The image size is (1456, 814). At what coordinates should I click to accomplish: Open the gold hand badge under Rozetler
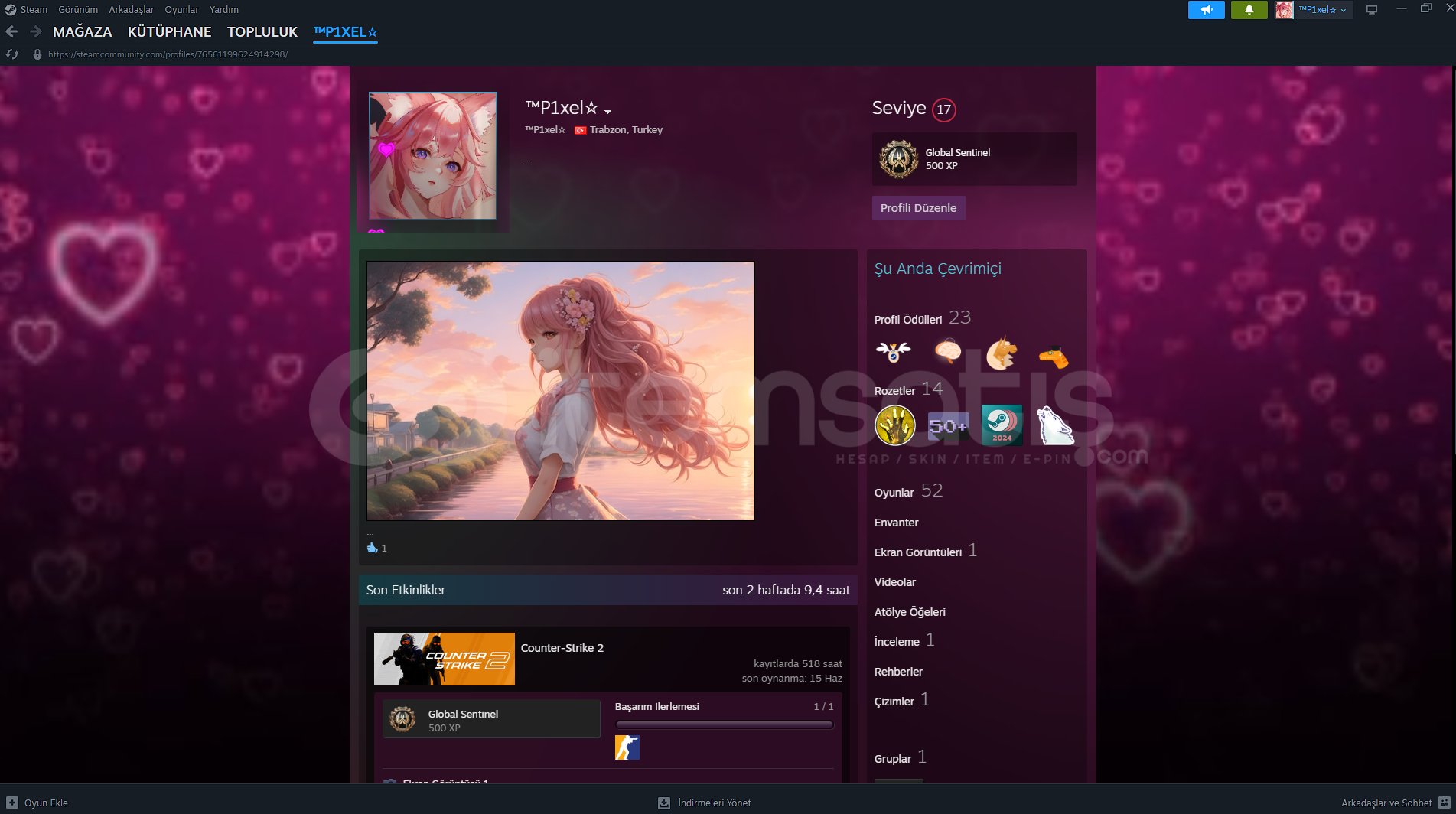tap(895, 425)
